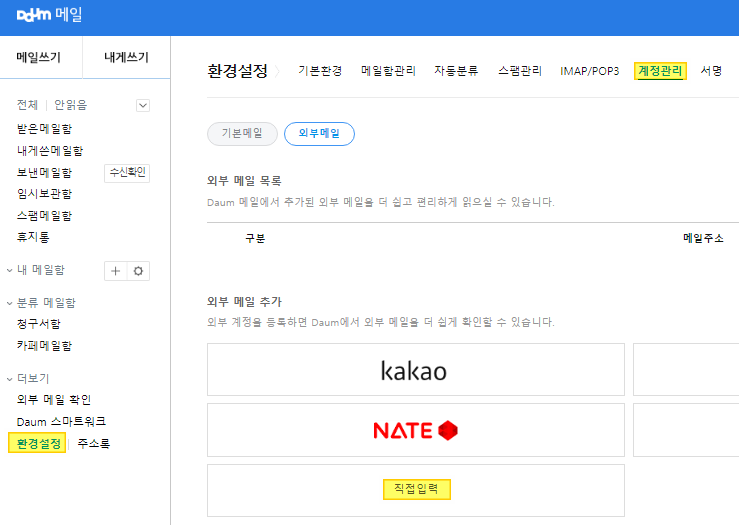Switch to the 메일함관리 tab
The height and width of the screenshot is (525, 739).
(388, 71)
